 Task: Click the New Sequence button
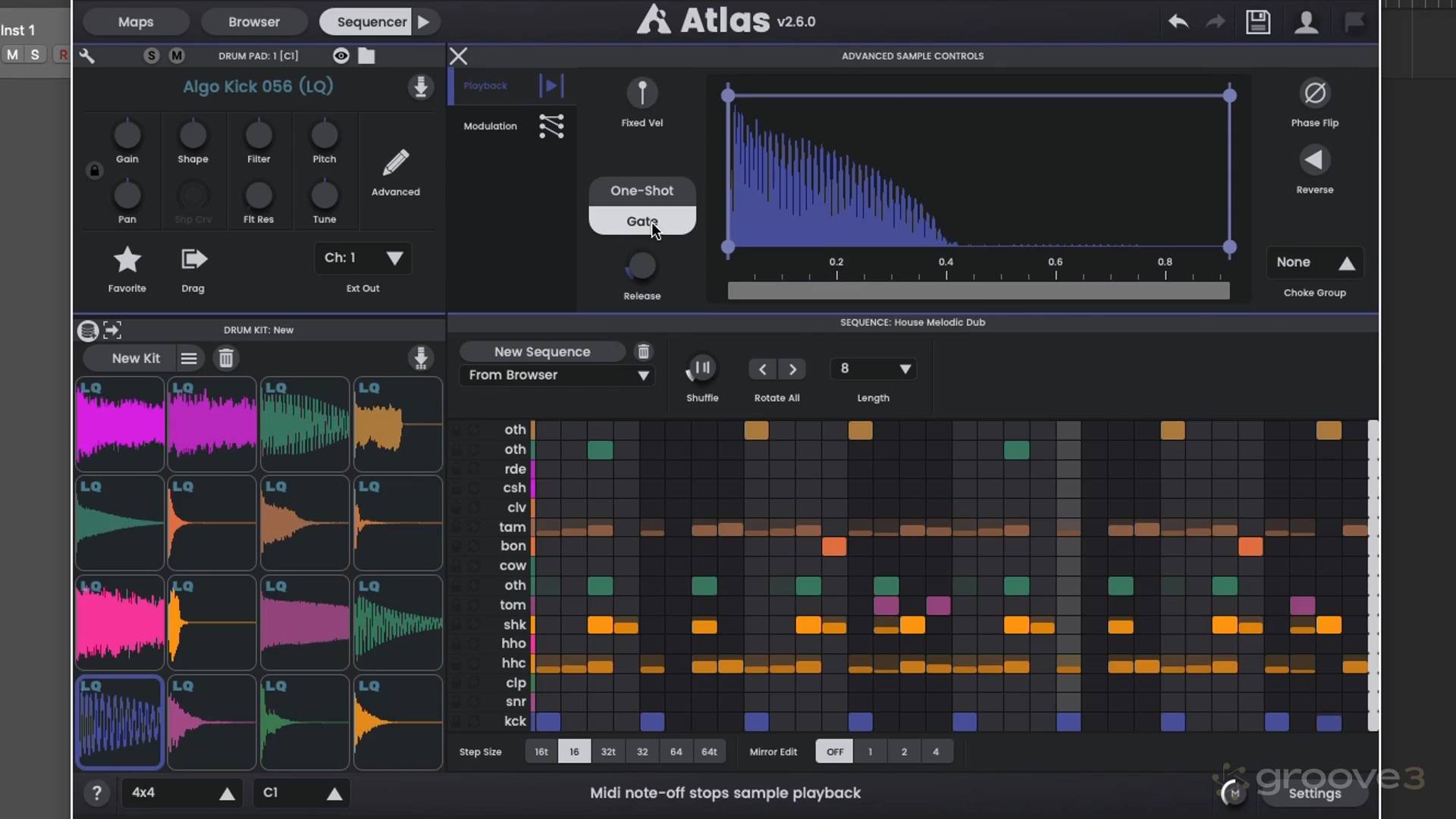click(541, 352)
